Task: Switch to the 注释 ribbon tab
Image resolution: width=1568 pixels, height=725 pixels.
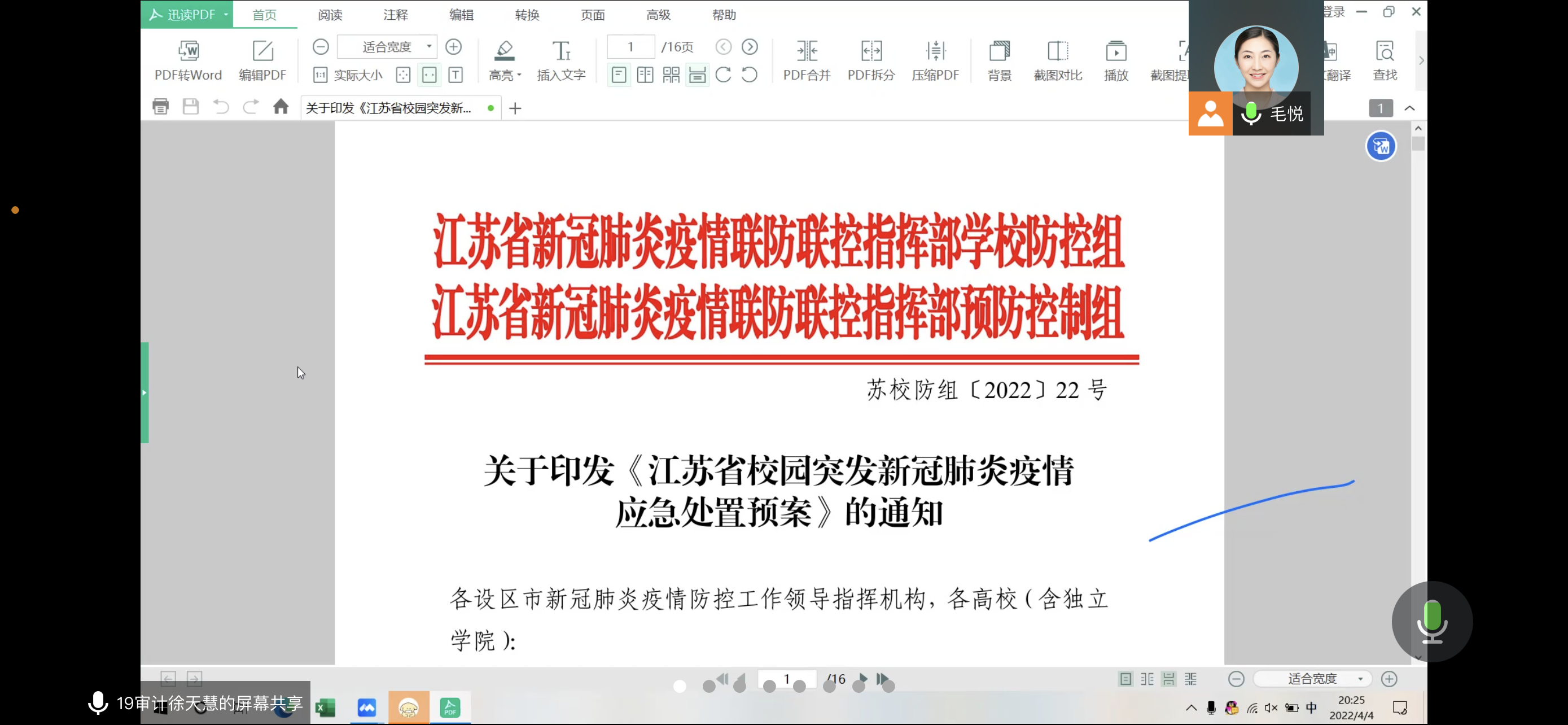Action: tap(395, 15)
